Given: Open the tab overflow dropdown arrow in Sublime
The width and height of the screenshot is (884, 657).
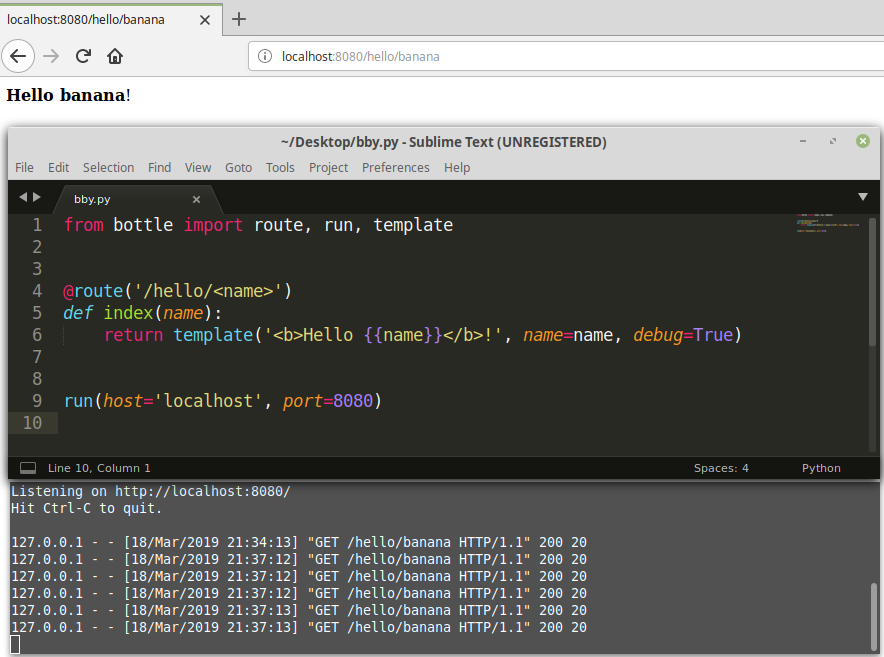Looking at the screenshot, I should point(862,197).
